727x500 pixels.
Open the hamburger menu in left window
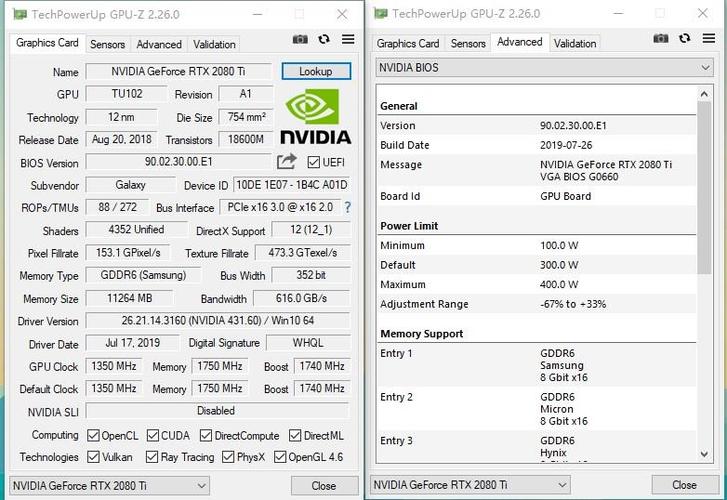coord(348,39)
